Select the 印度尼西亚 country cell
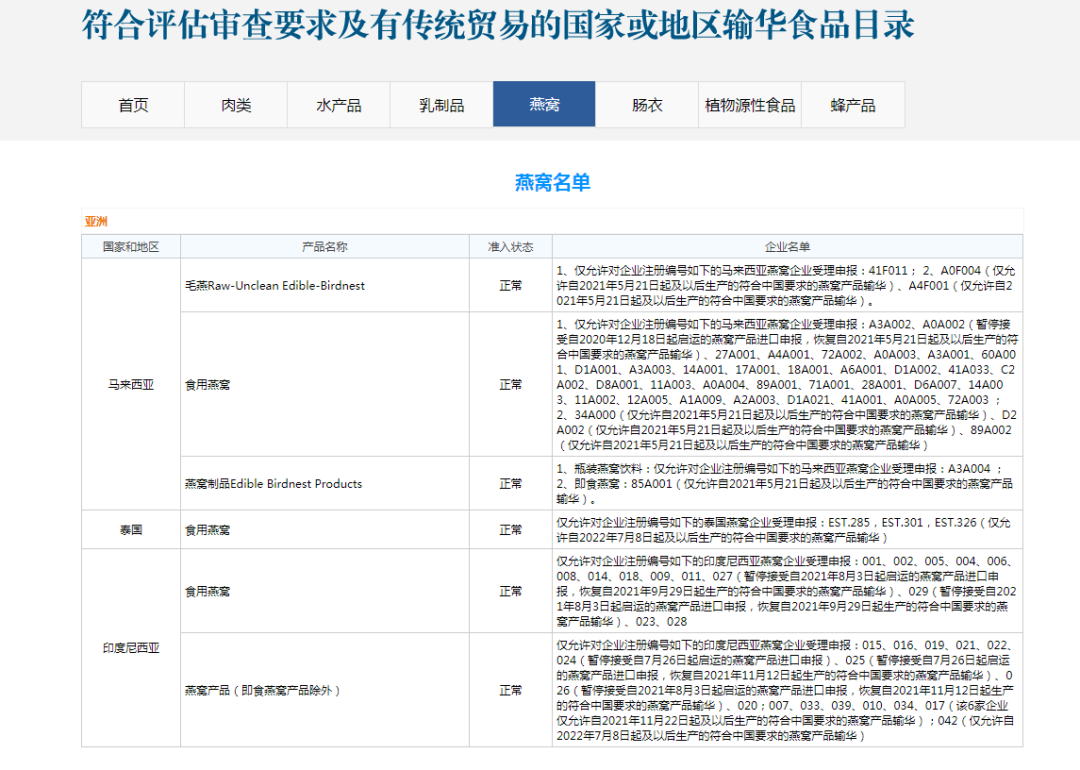Viewport: 1080px width, 770px height. [131, 648]
